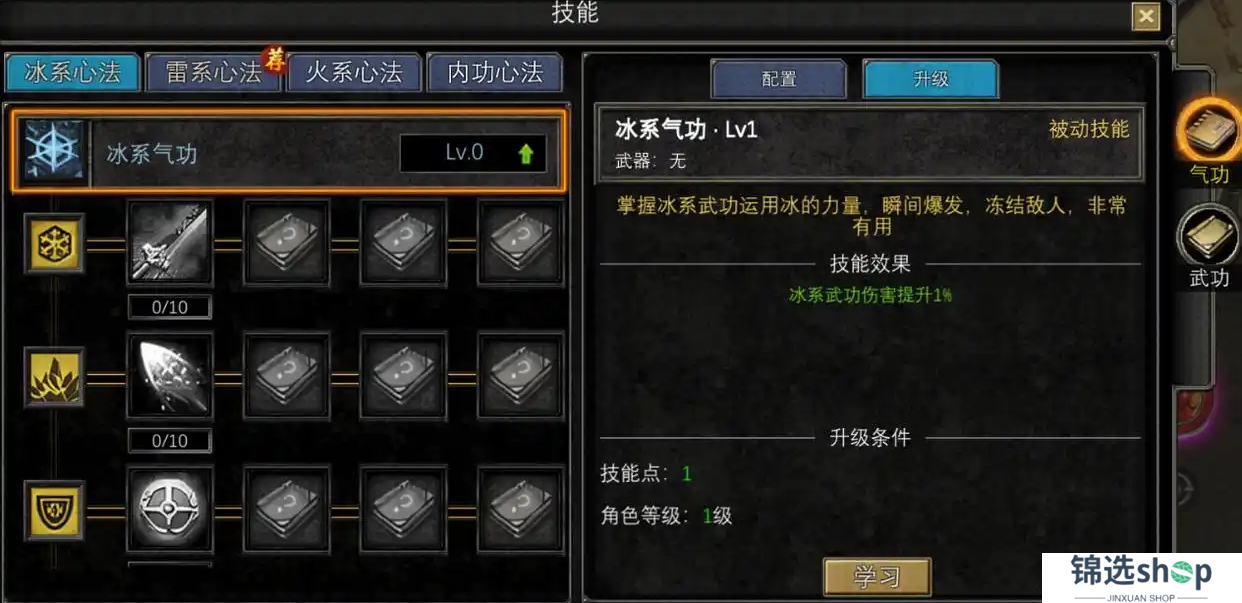The width and height of the screenshot is (1242, 603).
Task: Select the ice spike skill icon
Action: [169, 375]
